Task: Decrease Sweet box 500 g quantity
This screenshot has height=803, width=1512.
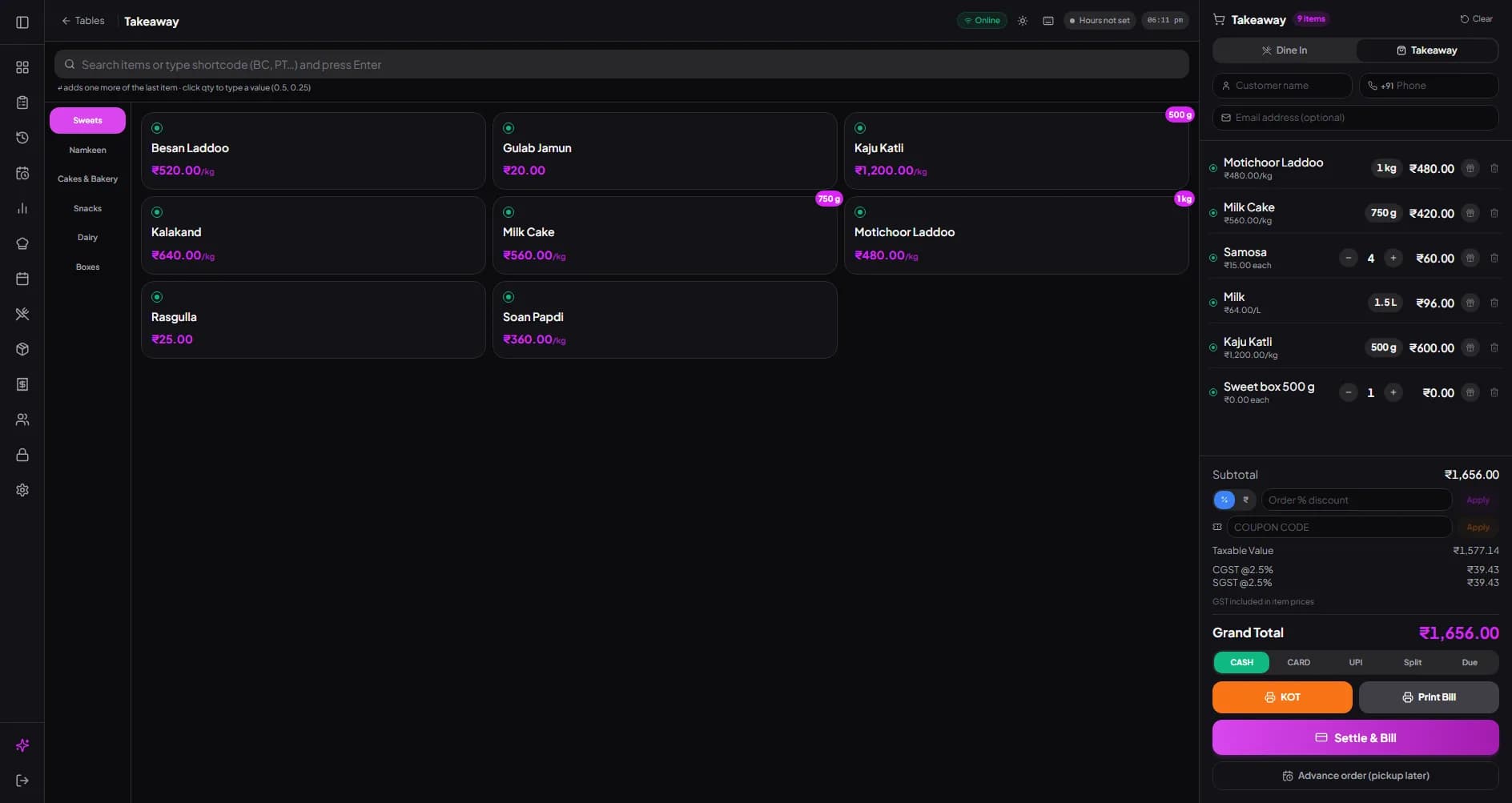Action: [x=1349, y=392]
